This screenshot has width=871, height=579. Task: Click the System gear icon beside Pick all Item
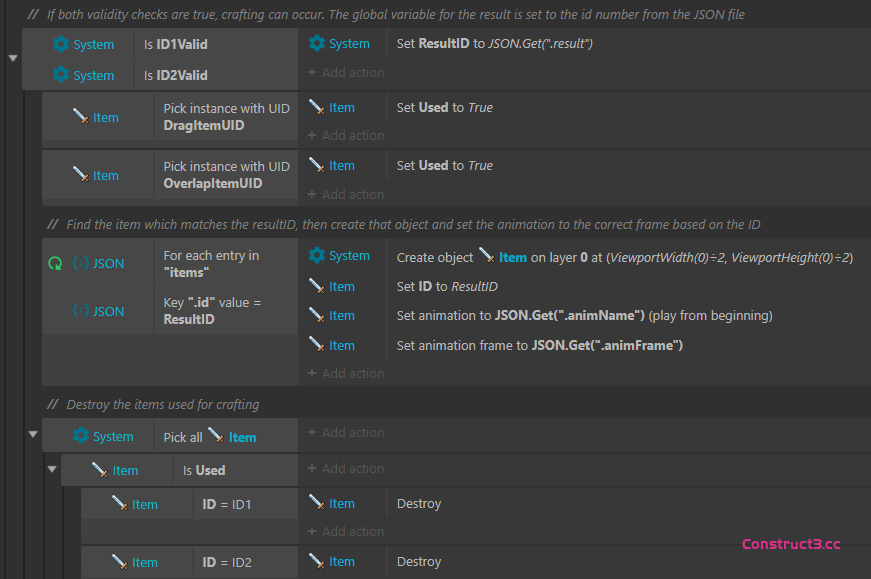(81, 436)
